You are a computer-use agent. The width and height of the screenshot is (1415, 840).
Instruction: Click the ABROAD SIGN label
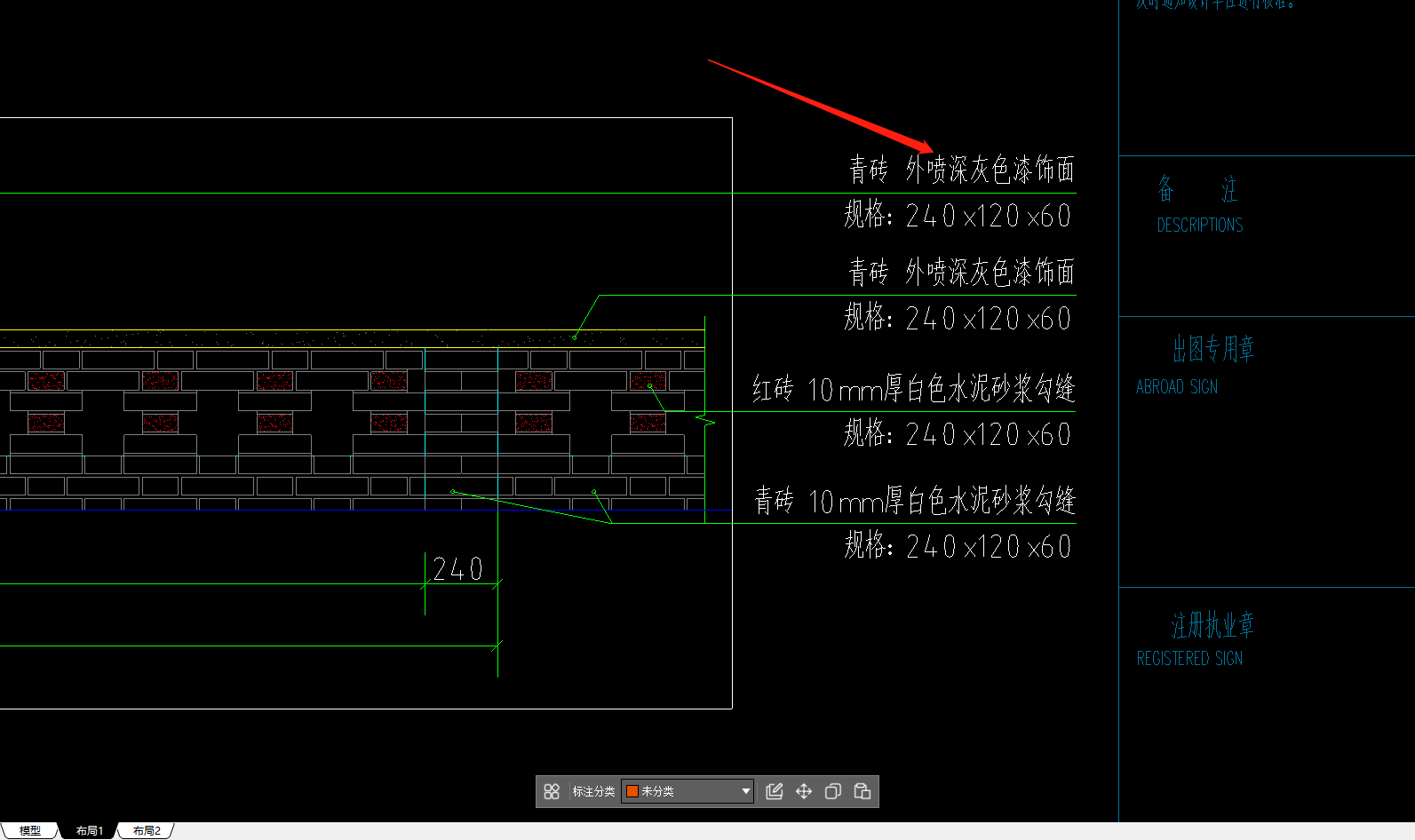click(x=1177, y=387)
